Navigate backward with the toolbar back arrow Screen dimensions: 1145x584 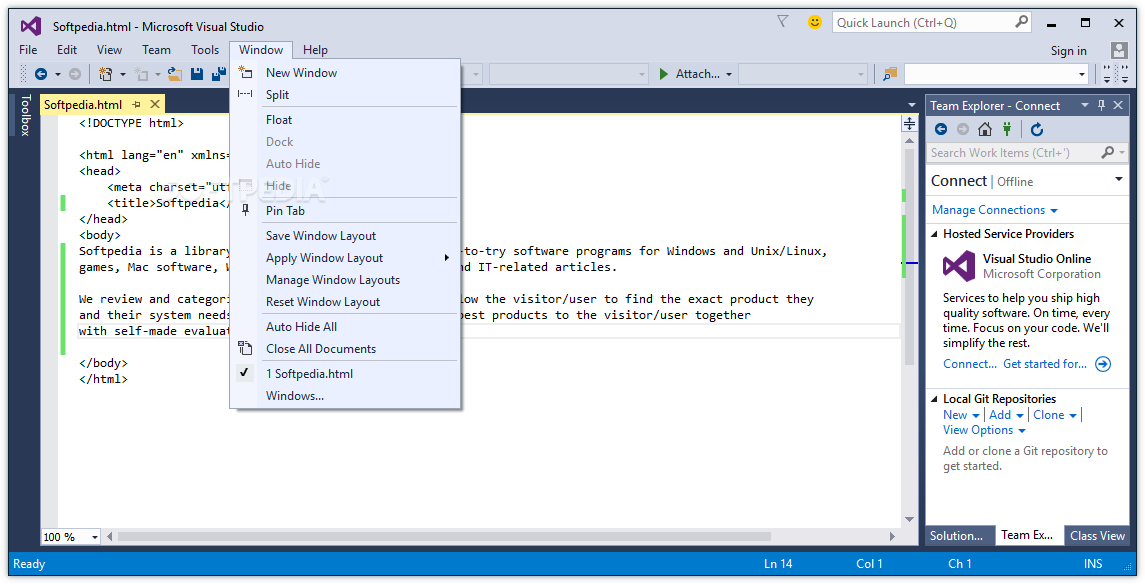pyautogui.click(x=41, y=74)
